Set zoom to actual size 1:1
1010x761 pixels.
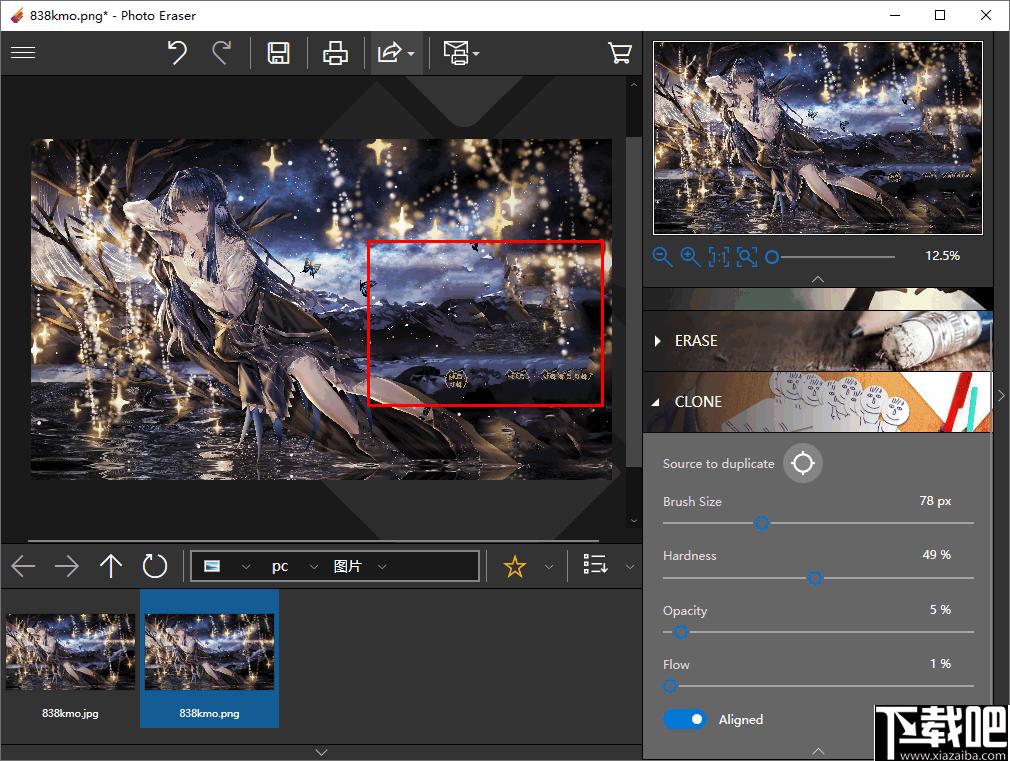coord(719,256)
